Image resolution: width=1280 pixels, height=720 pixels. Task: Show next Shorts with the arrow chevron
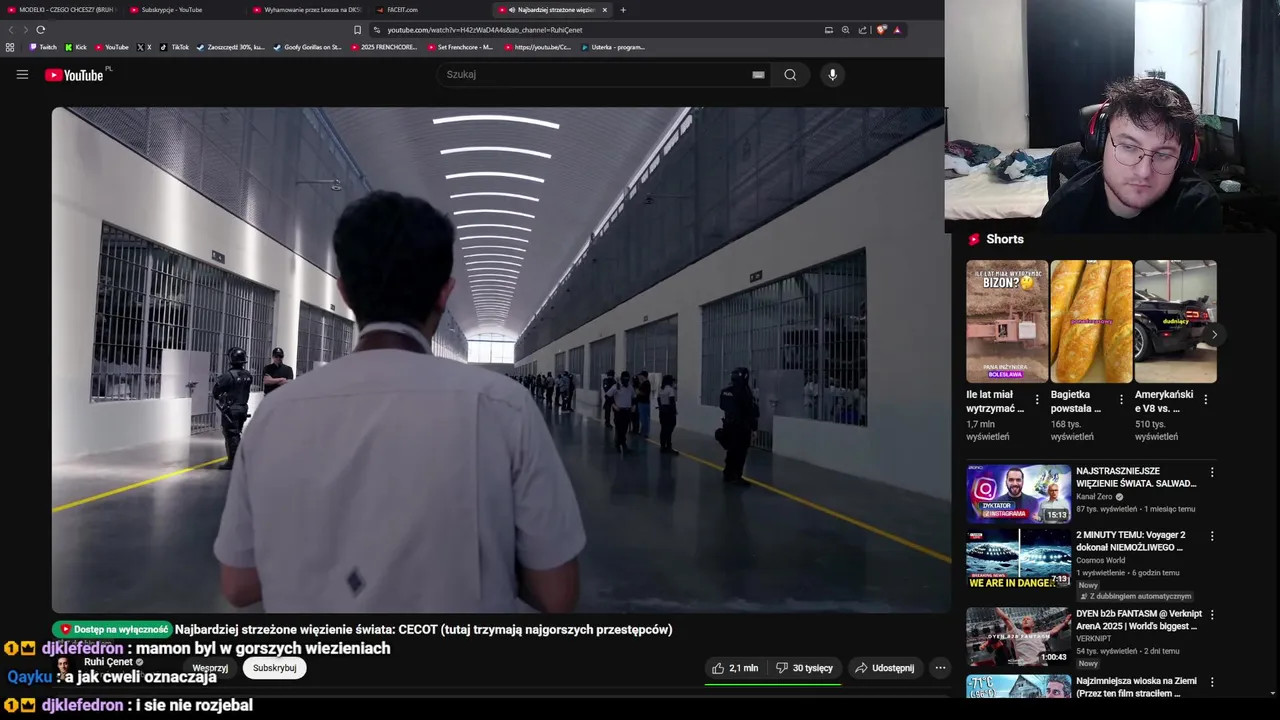(1214, 334)
